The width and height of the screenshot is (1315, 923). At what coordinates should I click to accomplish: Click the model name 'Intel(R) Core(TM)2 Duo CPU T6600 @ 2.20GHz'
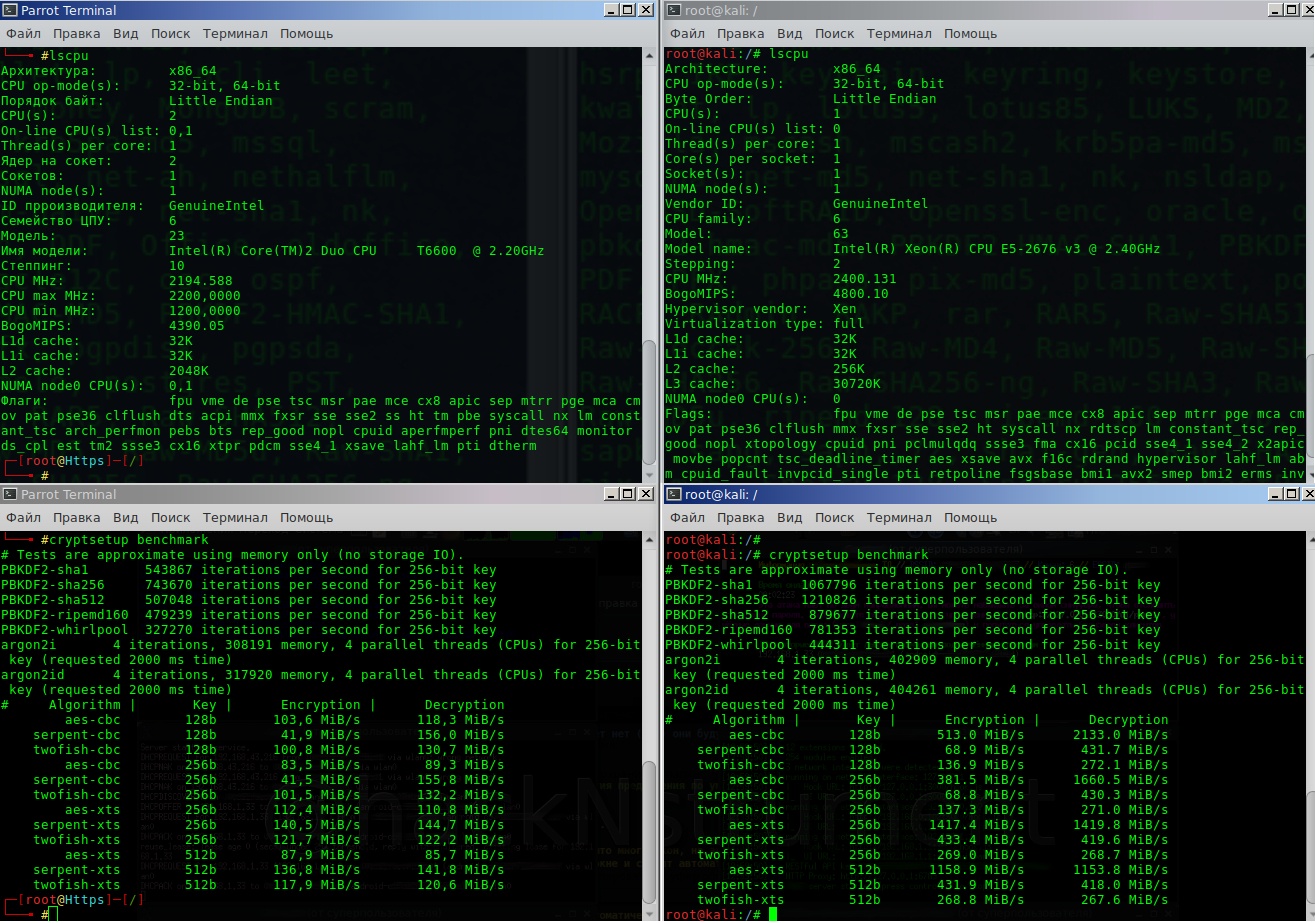(x=357, y=251)
